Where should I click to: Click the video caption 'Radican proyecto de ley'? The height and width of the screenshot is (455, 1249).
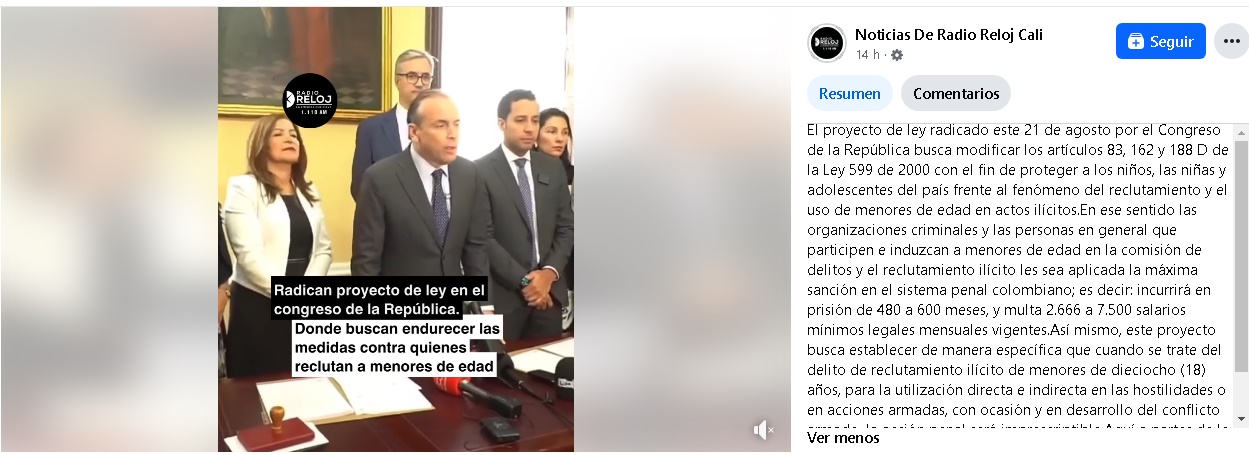[x=380, y=299]
